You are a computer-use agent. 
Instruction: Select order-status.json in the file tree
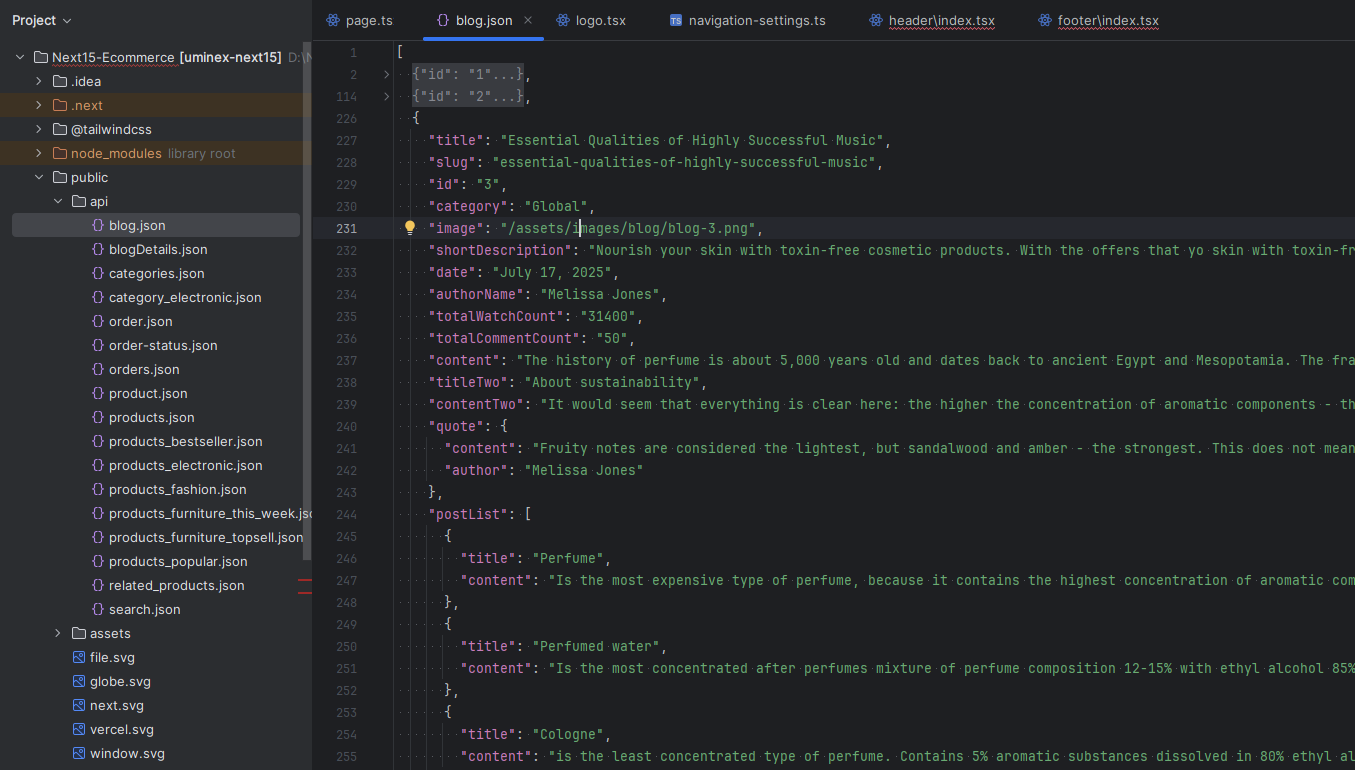(x=163, y=346)
